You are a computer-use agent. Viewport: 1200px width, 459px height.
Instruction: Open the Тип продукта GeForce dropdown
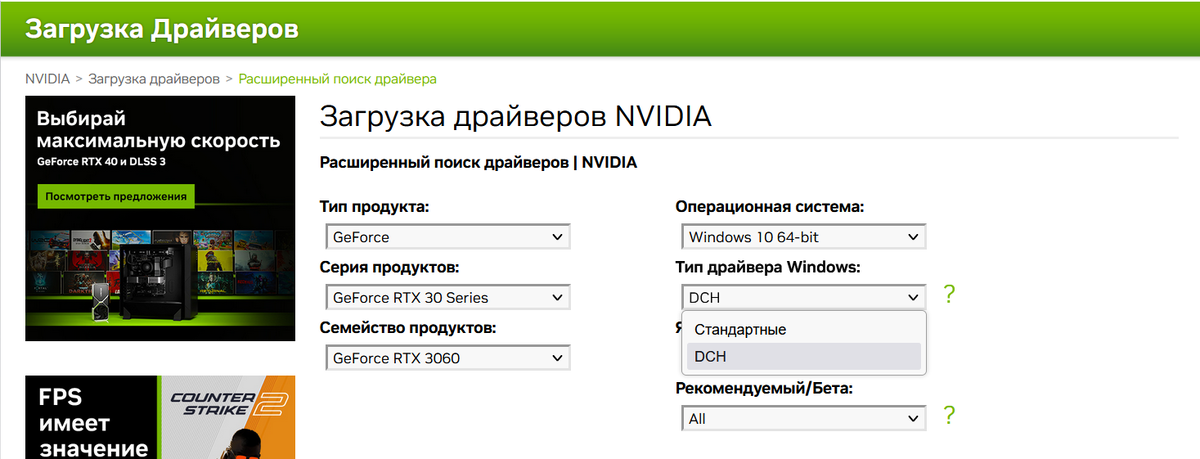(447, 237)
